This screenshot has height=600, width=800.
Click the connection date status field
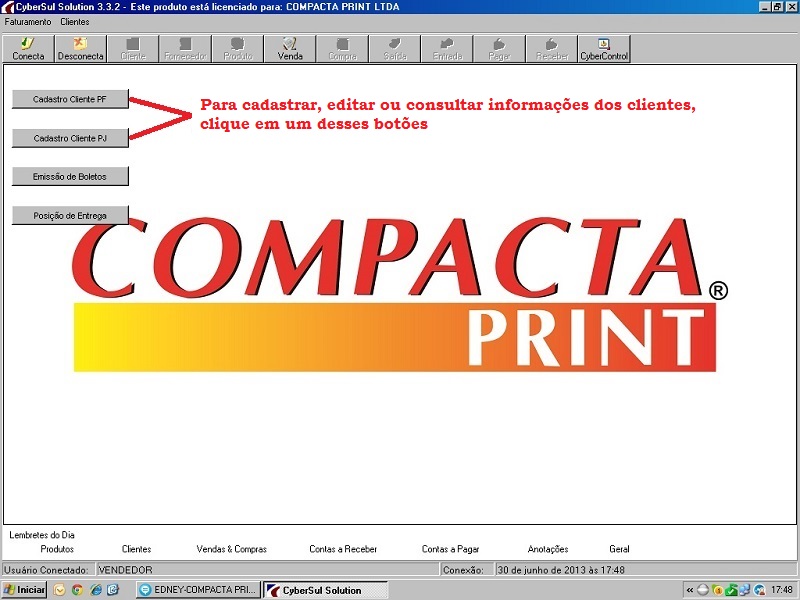click(646, 569)
